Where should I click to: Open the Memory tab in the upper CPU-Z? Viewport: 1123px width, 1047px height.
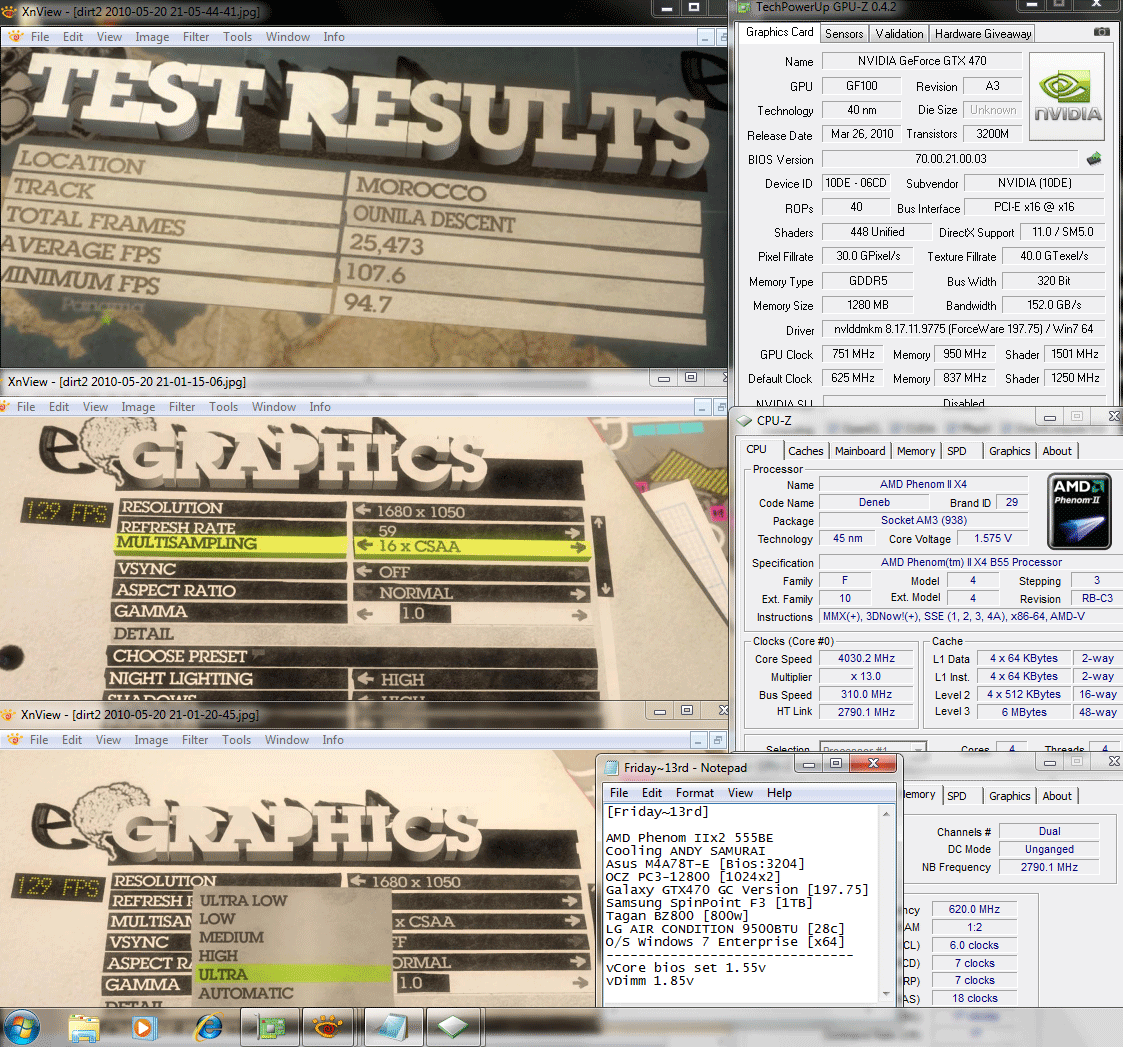pyautogui.click(x=916, y=450)
